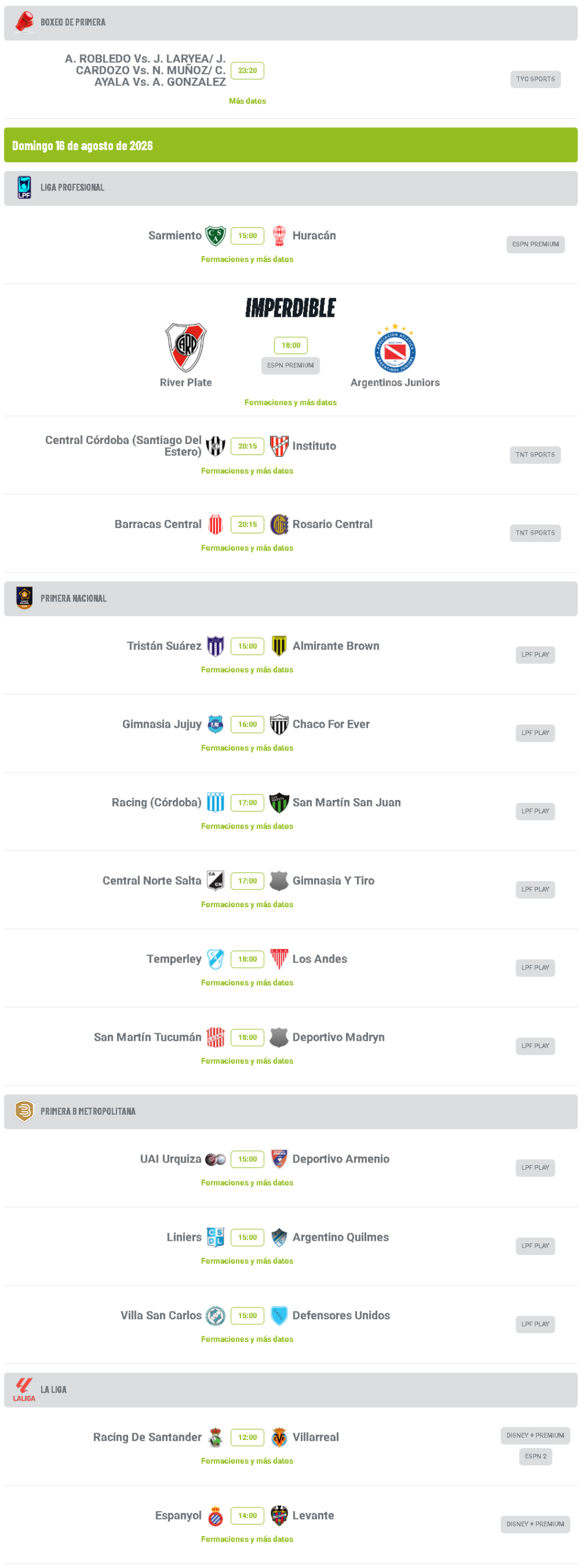
Task: Click the River Plate club crest
Action: (x=186, y=349)
